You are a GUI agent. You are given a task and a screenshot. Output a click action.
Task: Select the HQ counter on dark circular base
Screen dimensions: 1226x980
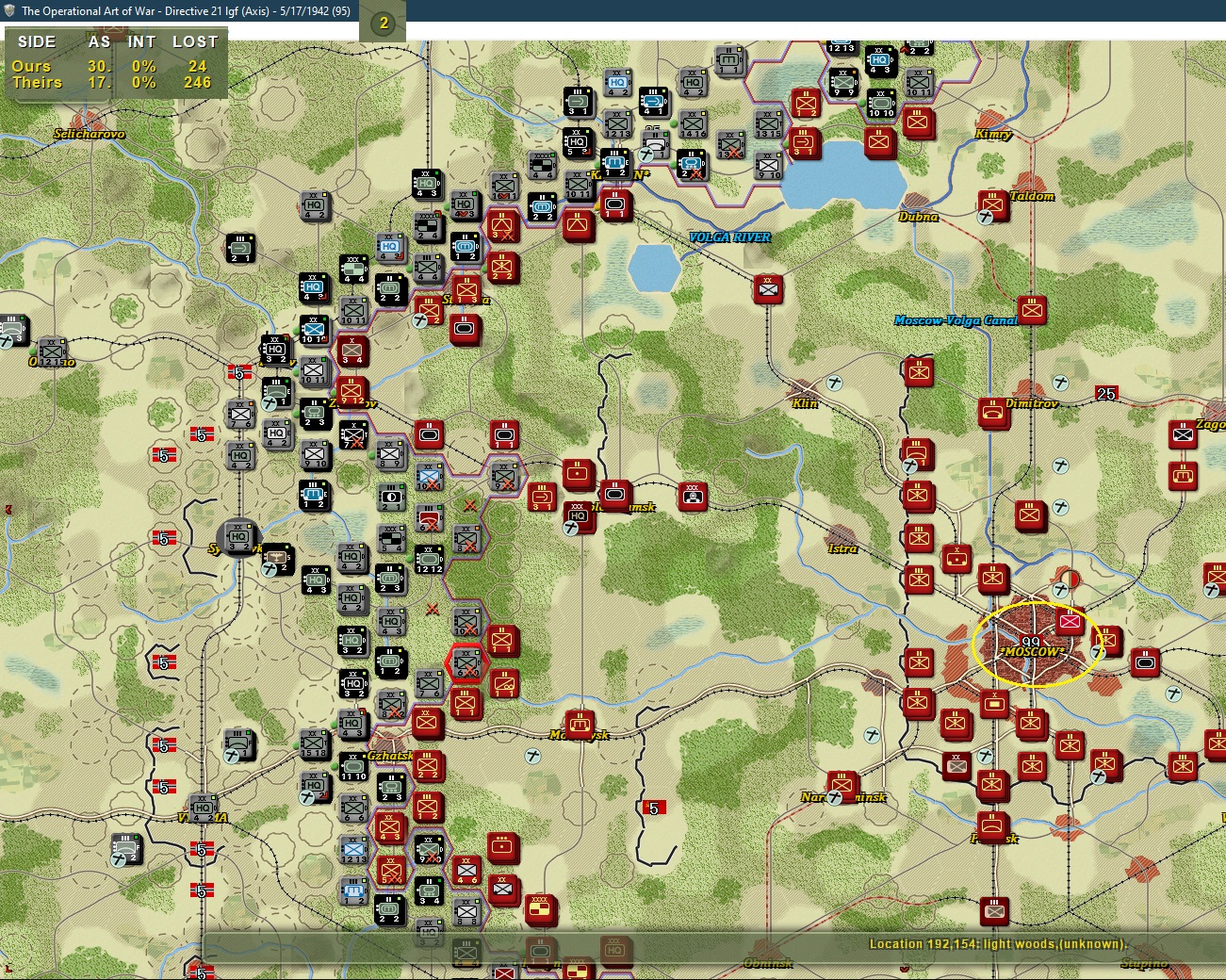[x=239, y=535]
